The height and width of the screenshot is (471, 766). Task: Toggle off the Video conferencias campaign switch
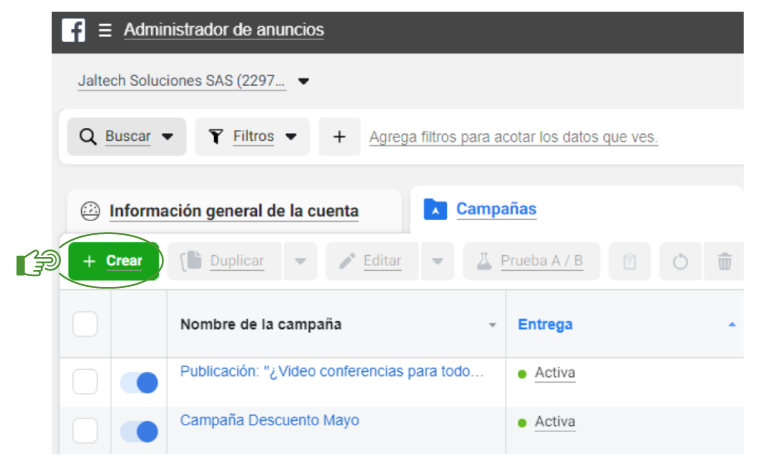(x=139, y=382)
